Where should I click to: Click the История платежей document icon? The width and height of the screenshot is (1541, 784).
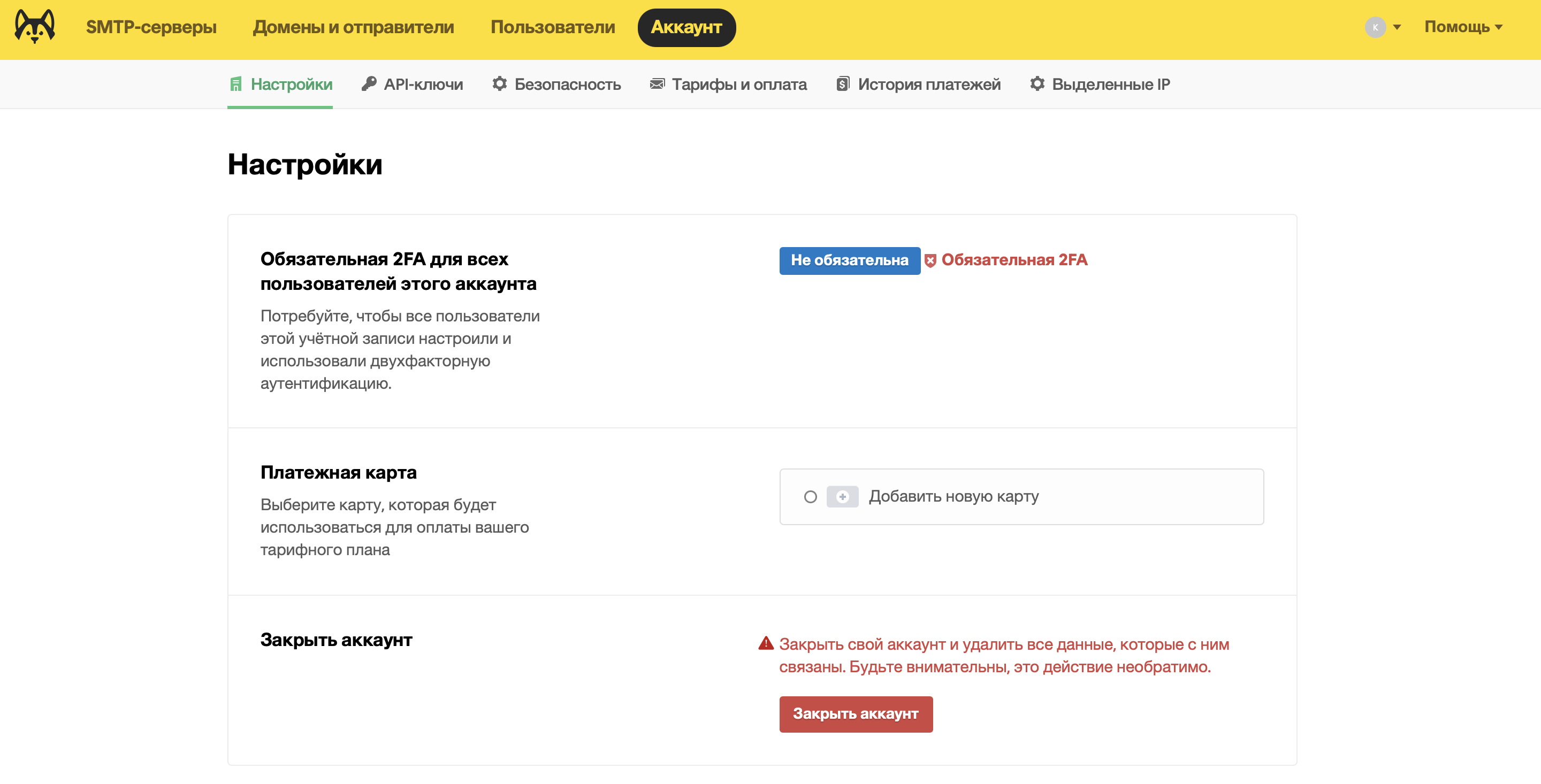(842, 84)
